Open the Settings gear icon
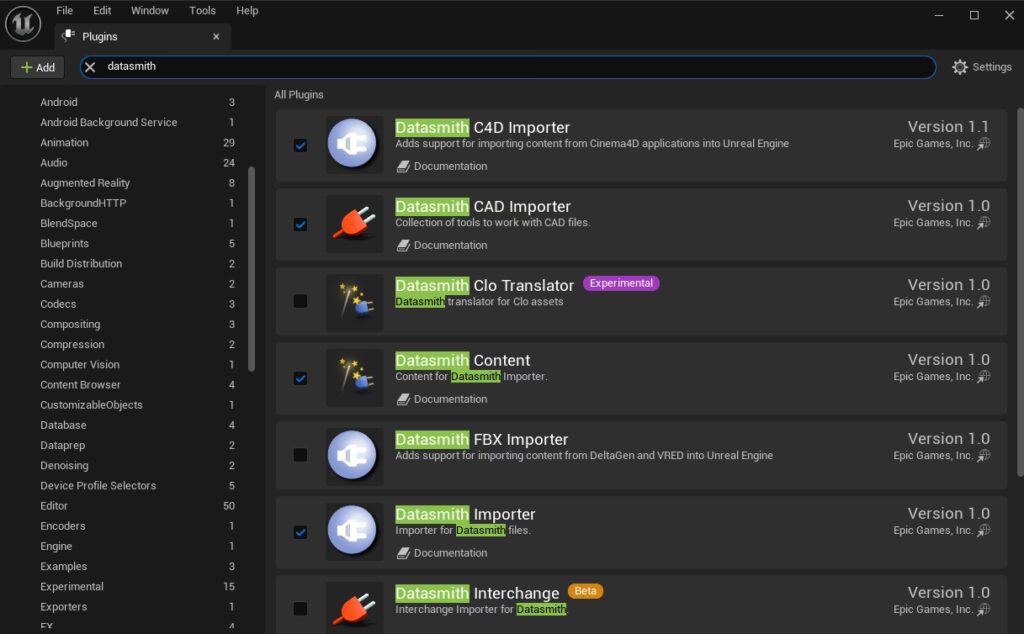 pyautogui.click(x=959, y=67)
